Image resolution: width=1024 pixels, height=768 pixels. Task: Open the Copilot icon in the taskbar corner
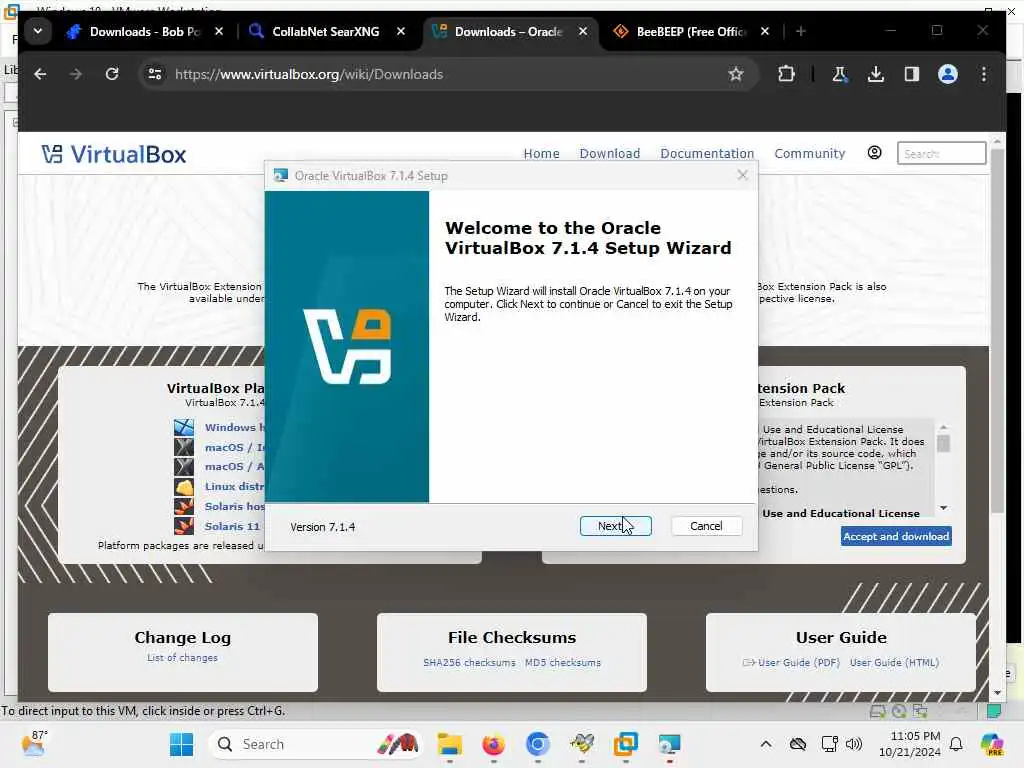click(991, 744)
